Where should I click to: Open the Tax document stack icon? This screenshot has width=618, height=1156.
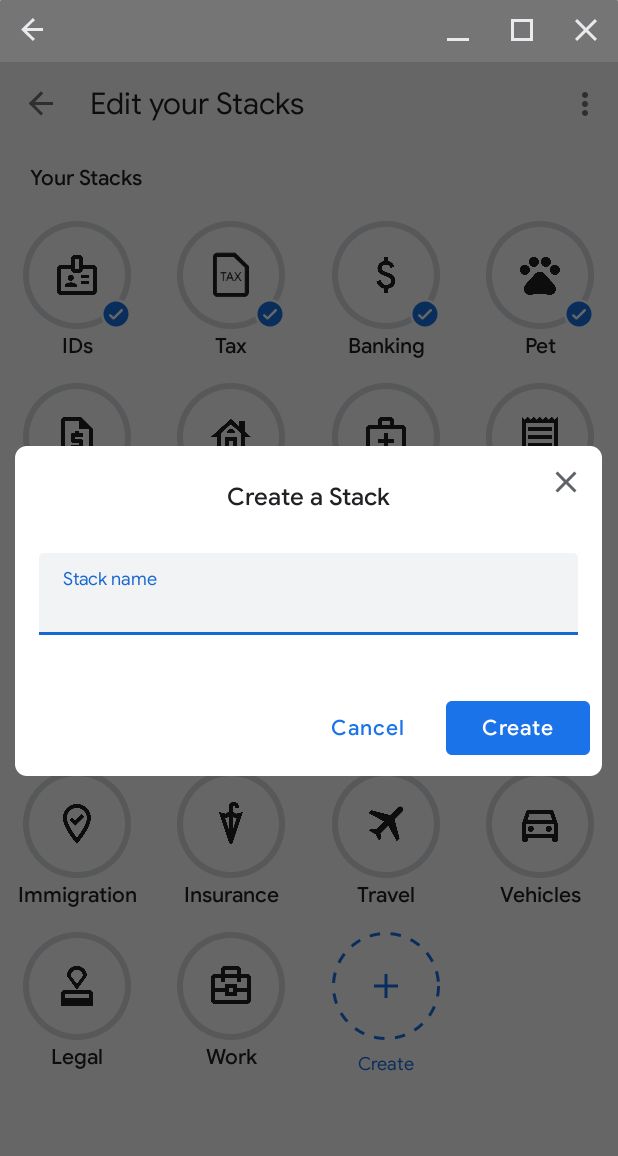pyautogui.click(x=231, y=275)
